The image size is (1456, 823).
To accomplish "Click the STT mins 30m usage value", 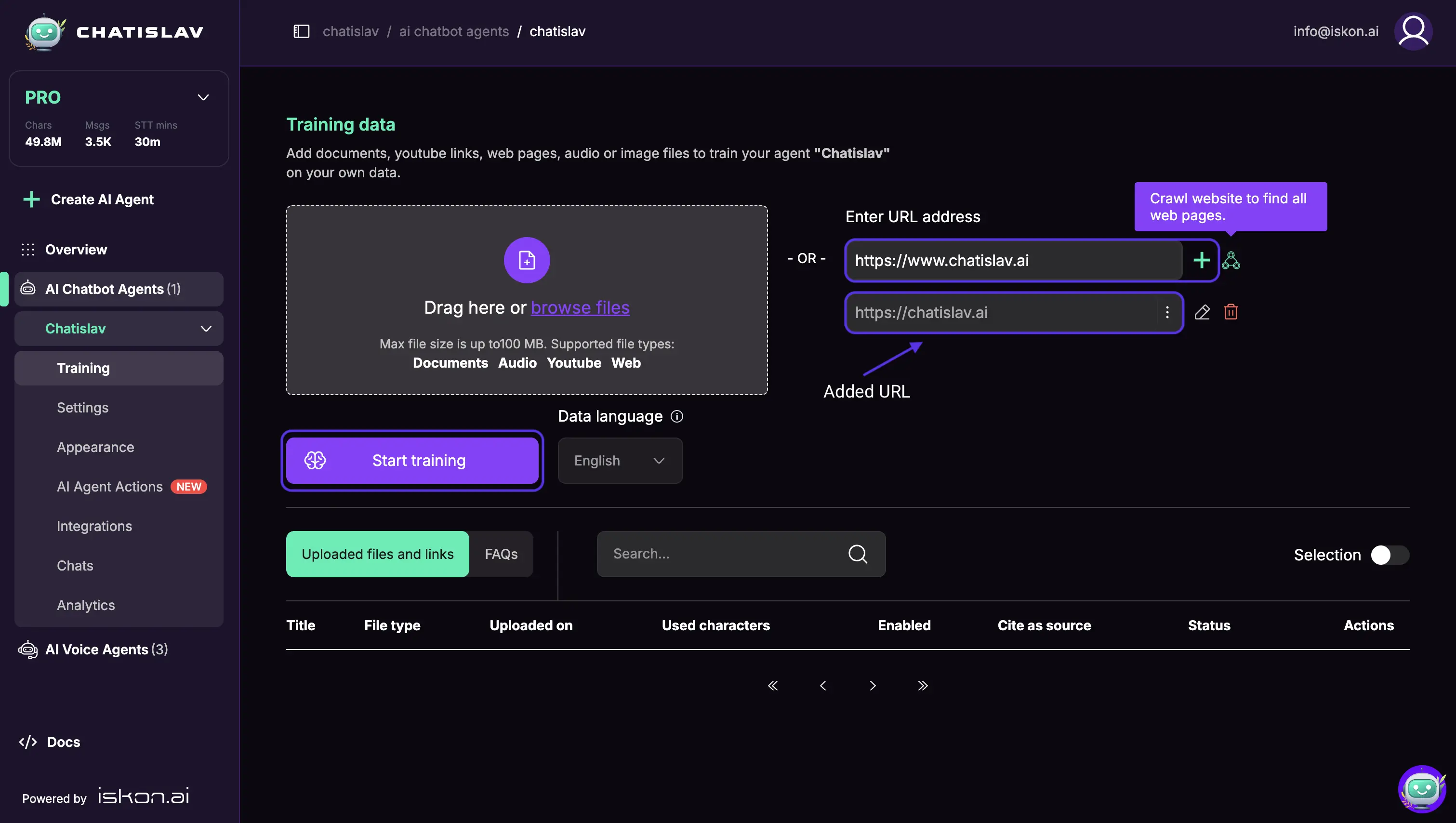I will tap(147, 141).
